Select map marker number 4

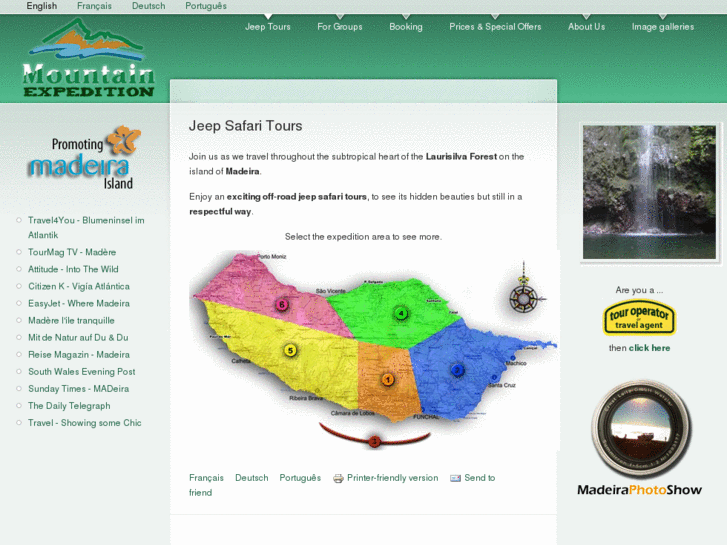(x=401, y=314)
